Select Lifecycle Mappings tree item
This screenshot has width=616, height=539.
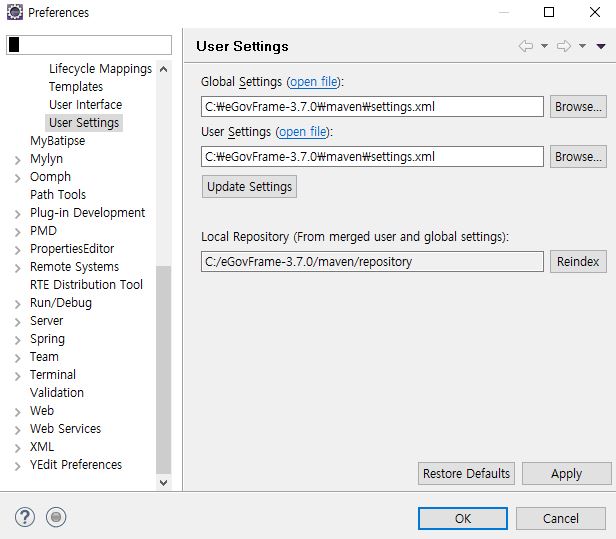click(x=100, y=69)
